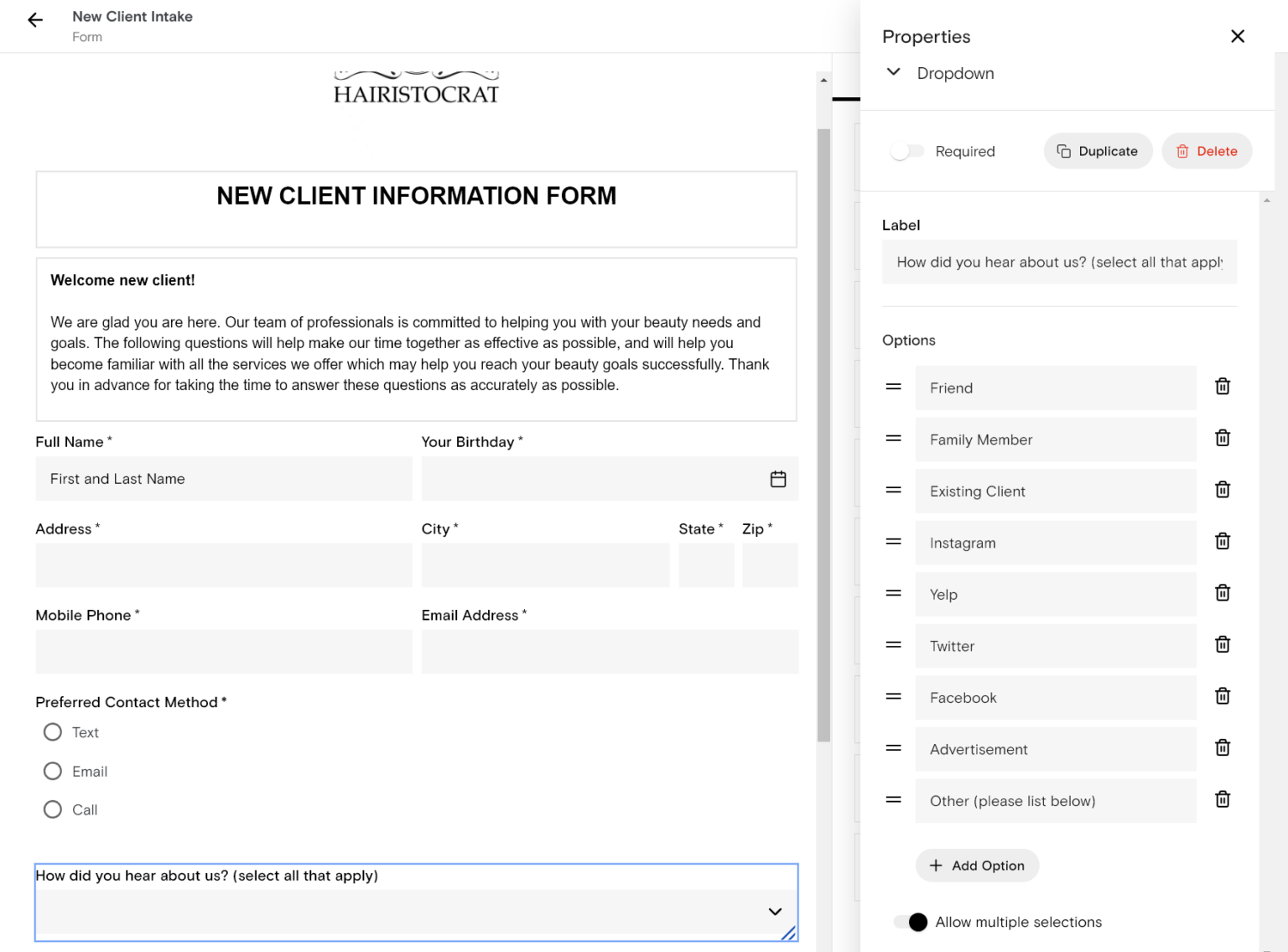Click the New Client Intake title
Screen dimensions: 1288x952
pyautogui.click(x=132, y=17)
